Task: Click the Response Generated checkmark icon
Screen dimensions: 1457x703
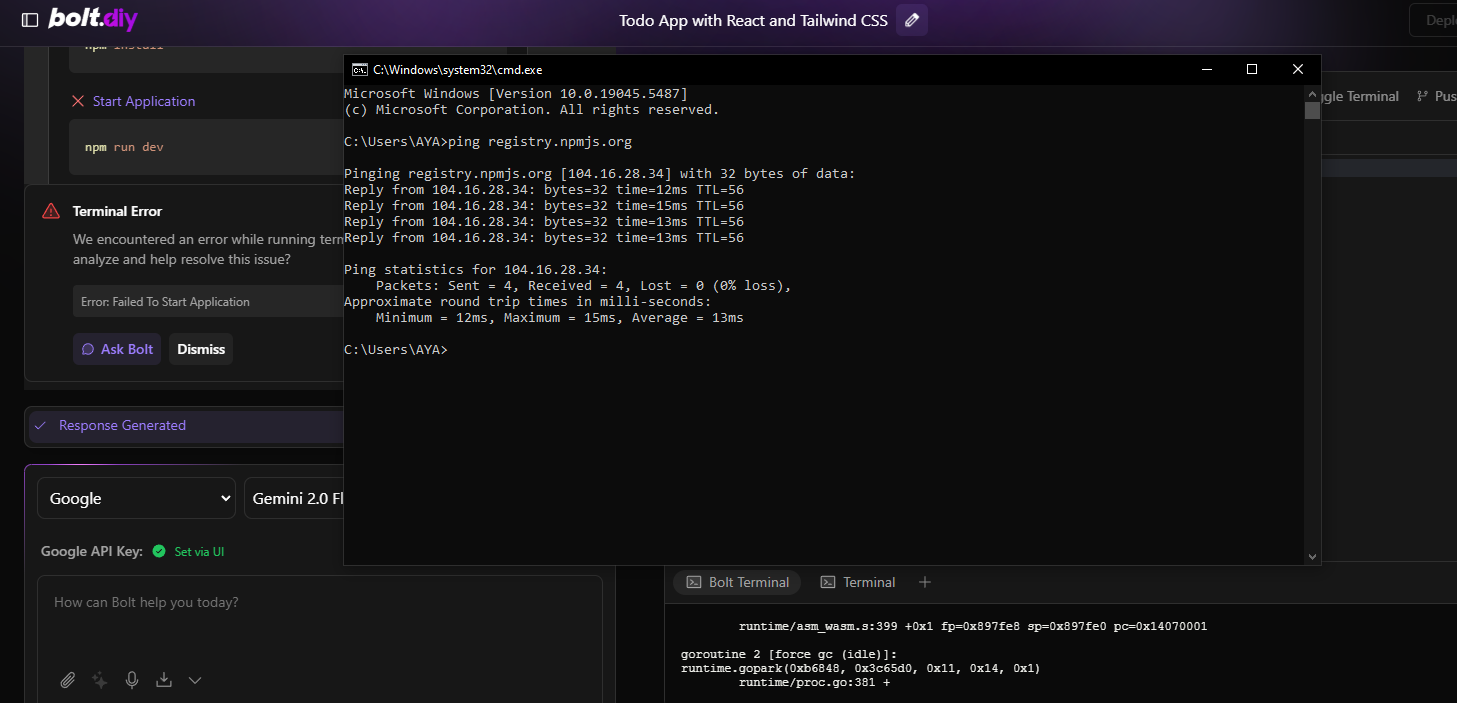Action: 40,425
